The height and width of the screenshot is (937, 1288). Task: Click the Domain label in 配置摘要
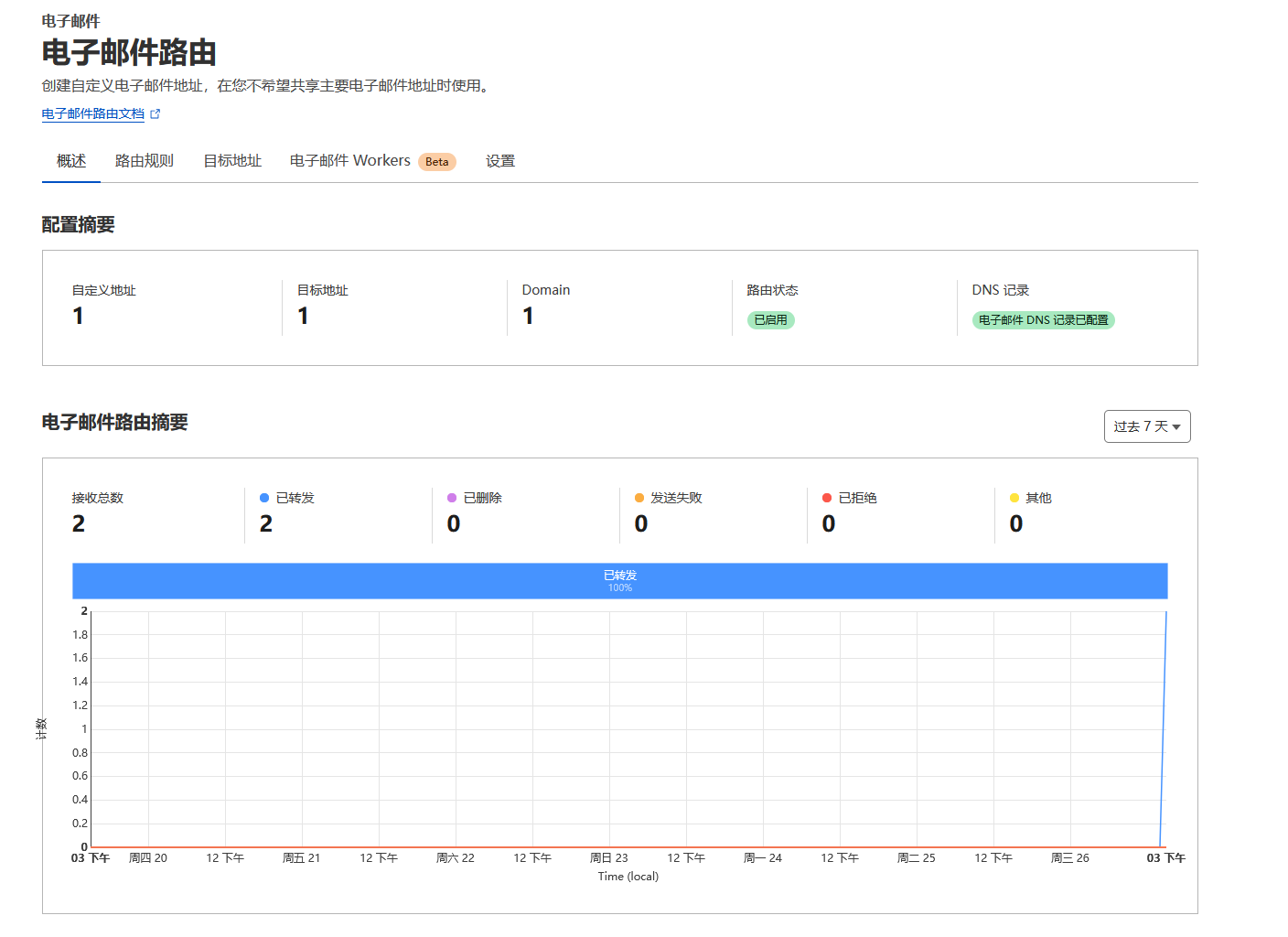pyautogui.click(x=546, y=290)
